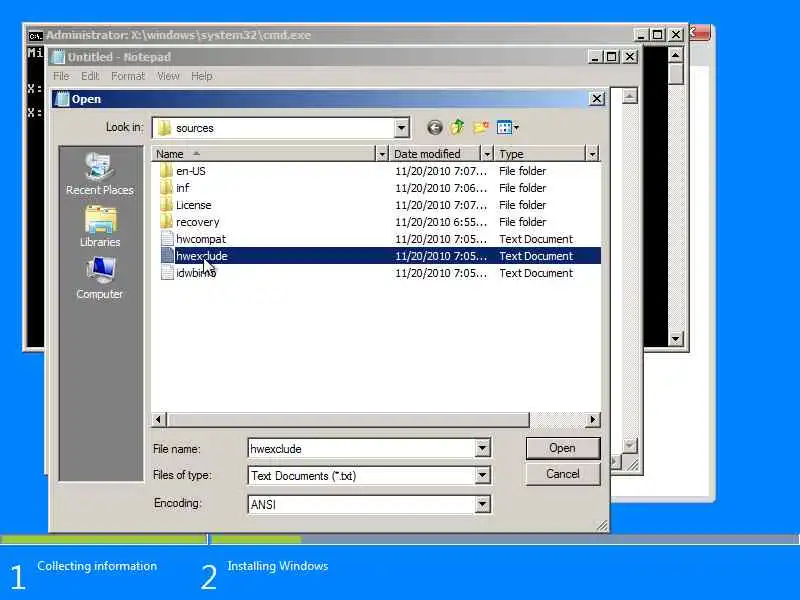This screenshot has height=600, width=800.
Task: Open Computer in the sidebar
Action: (99, 278)
